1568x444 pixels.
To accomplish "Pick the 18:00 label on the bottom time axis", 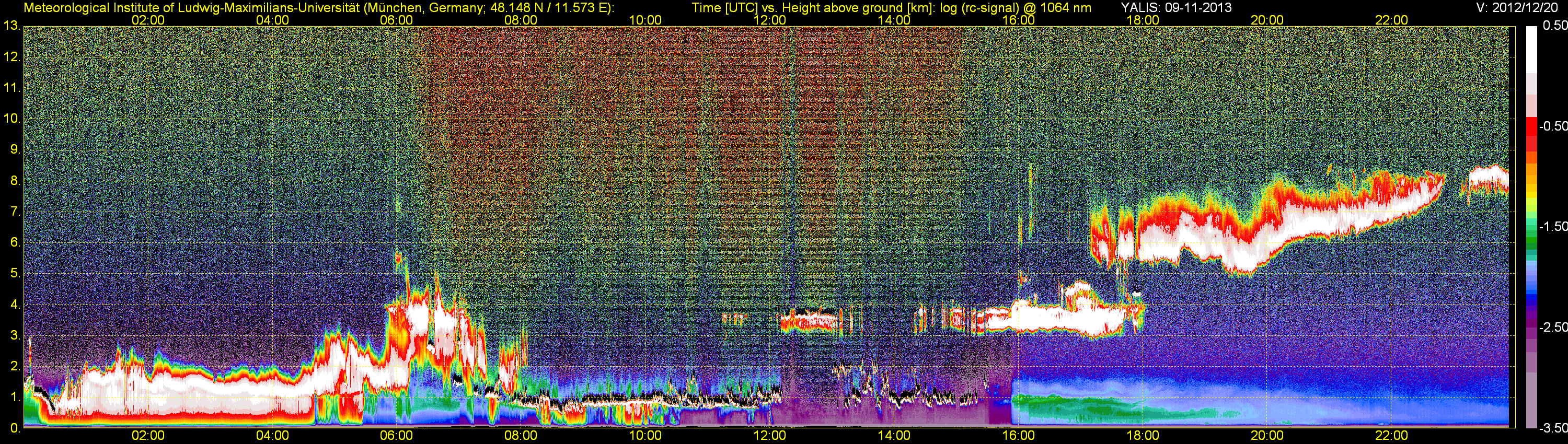I will (1143, 436).
